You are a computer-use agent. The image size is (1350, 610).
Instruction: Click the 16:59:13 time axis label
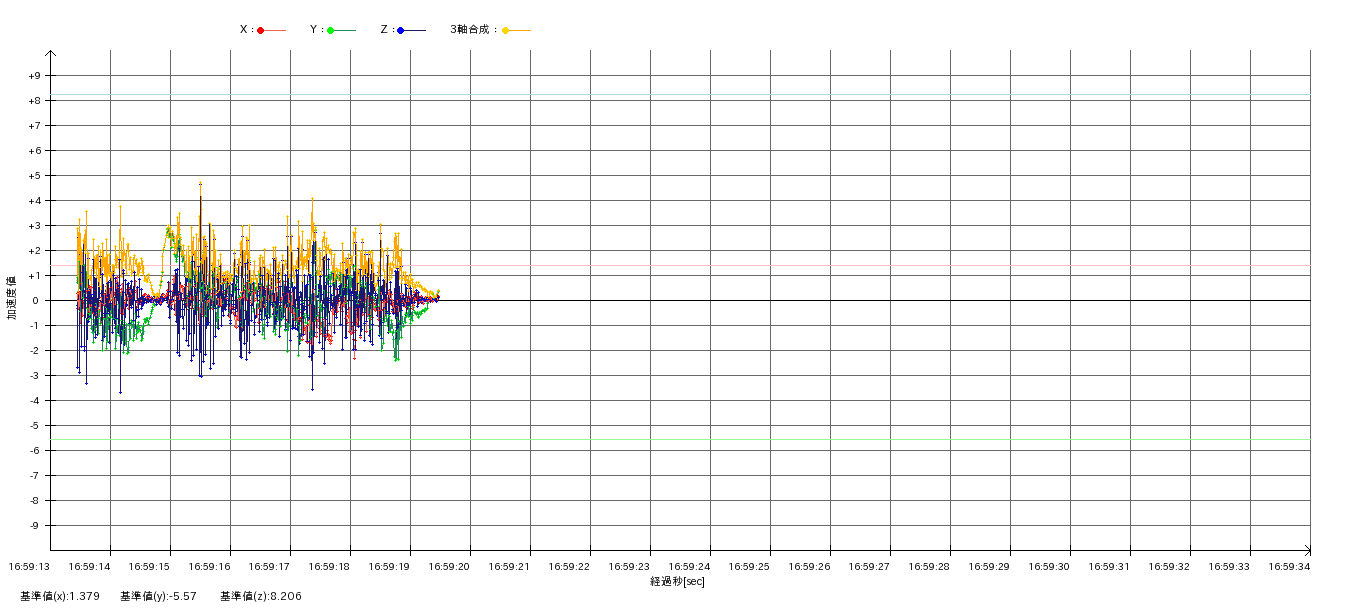(29, 566)
